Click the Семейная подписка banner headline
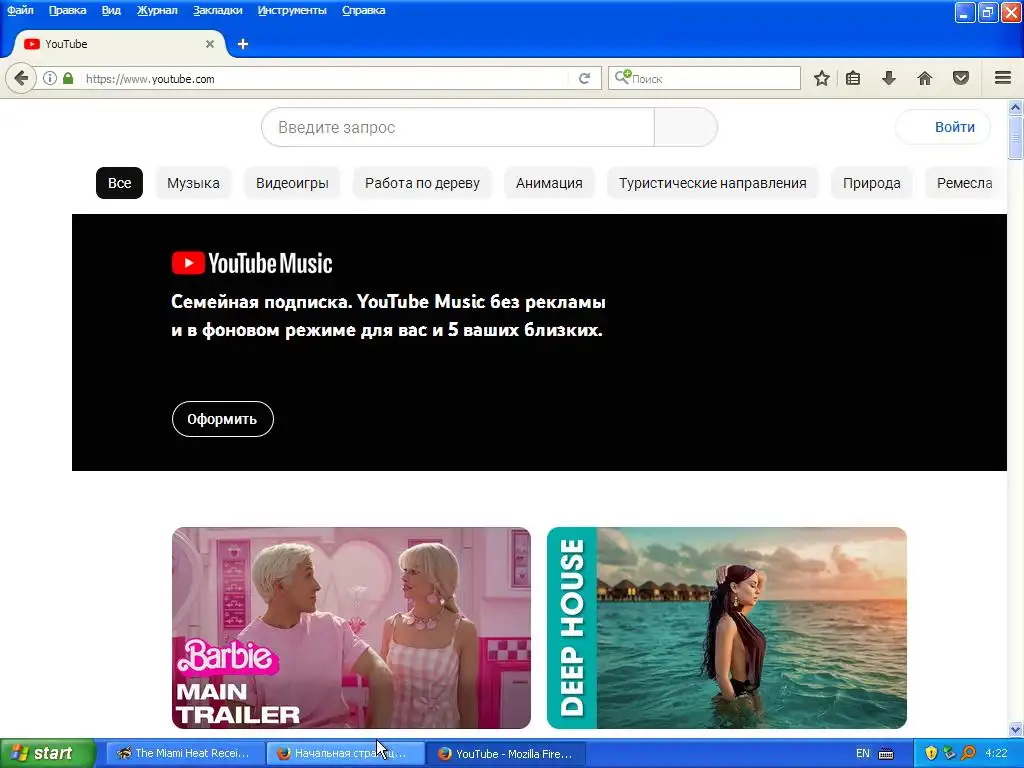 tap(388, 315)
